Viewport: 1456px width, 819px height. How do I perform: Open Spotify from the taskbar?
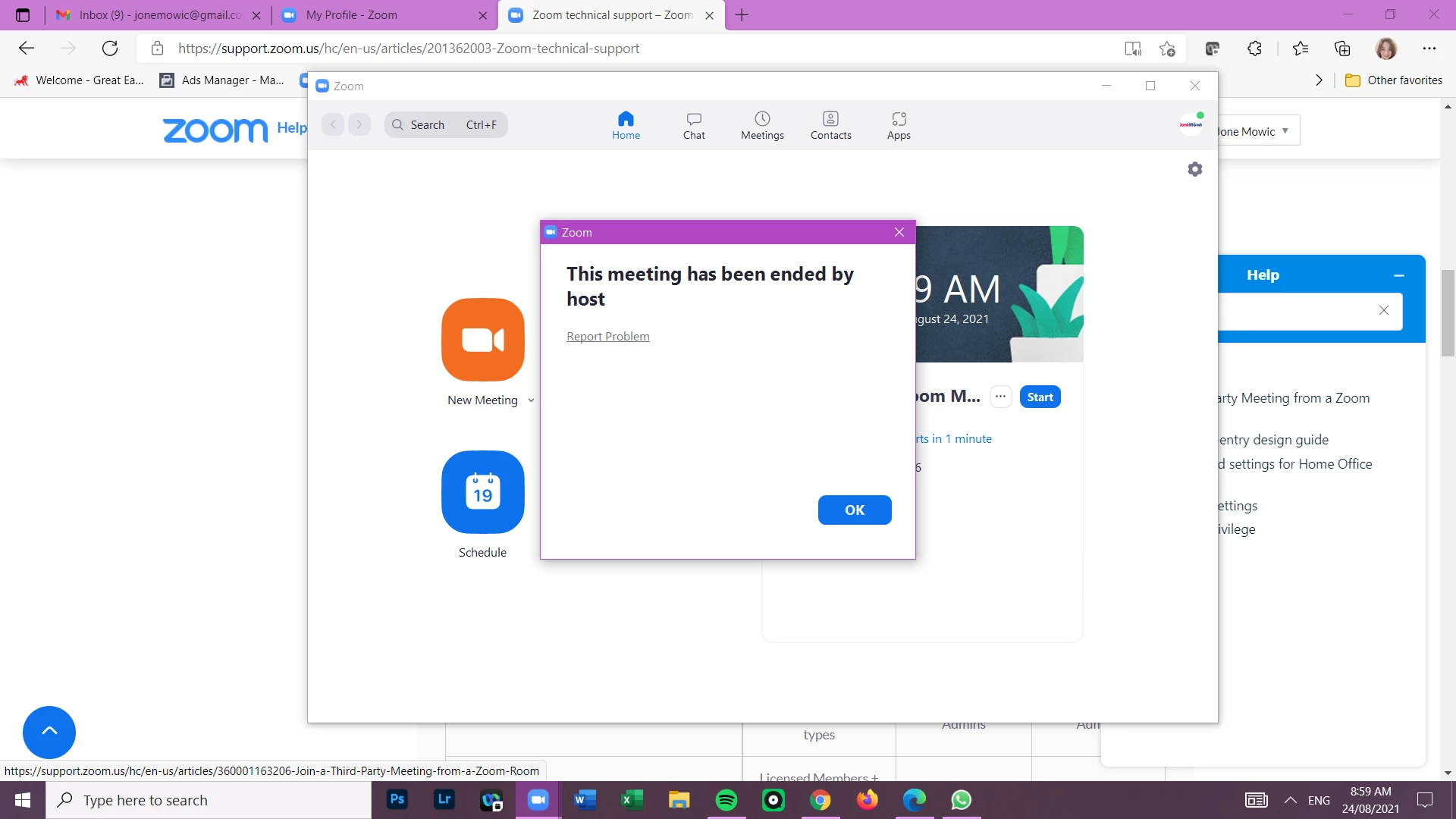726,800
